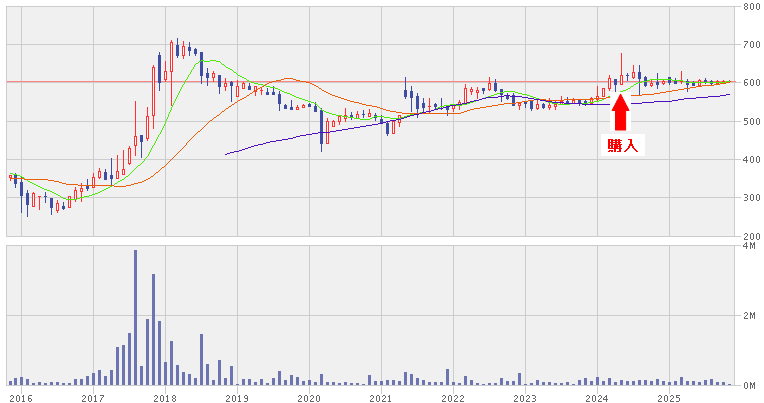The image size is (764, 403).
Task: Click the green moving average peak in 2018
Action: pos(208,60)
